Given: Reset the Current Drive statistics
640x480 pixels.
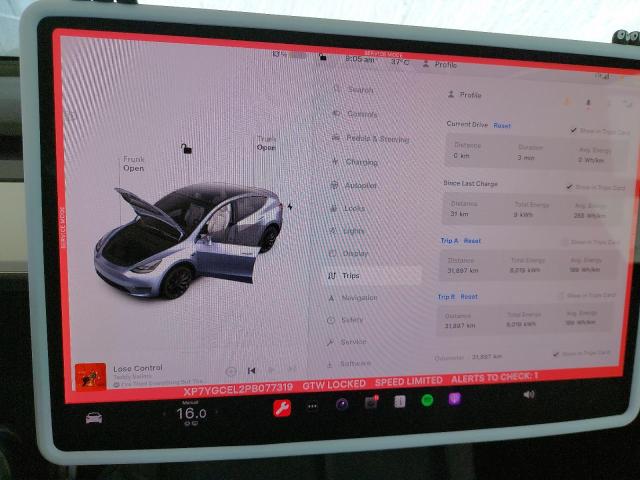Looking at the screenshot, I should [x=502, y=126].
